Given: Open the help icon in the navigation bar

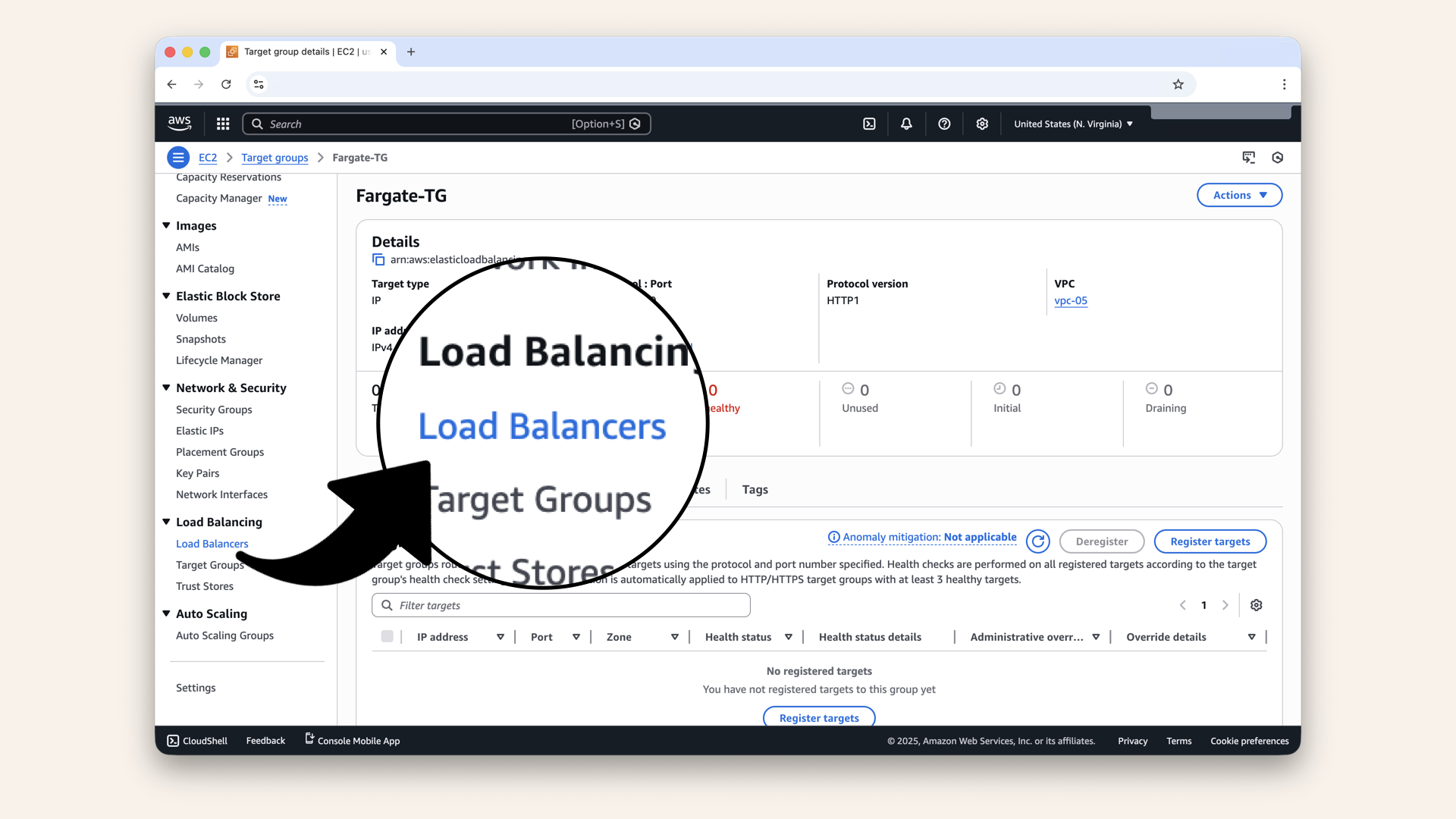Looking at the screenshot, I should (x=944, y=124).
